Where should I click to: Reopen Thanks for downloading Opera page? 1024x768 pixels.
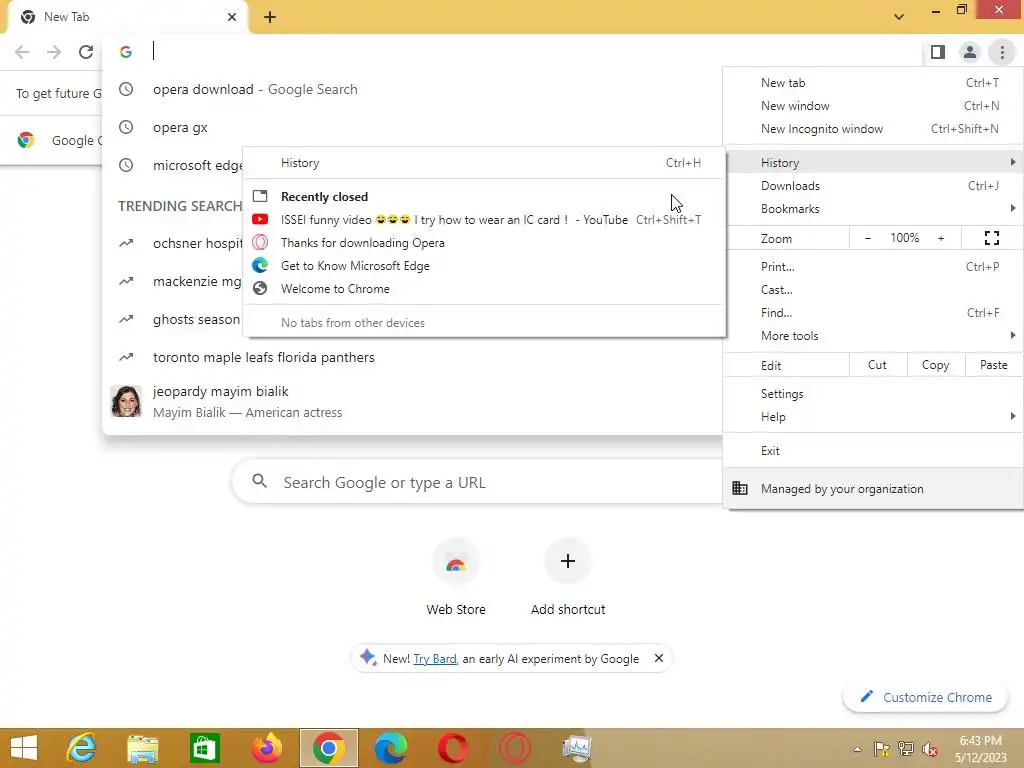point(484,242)
